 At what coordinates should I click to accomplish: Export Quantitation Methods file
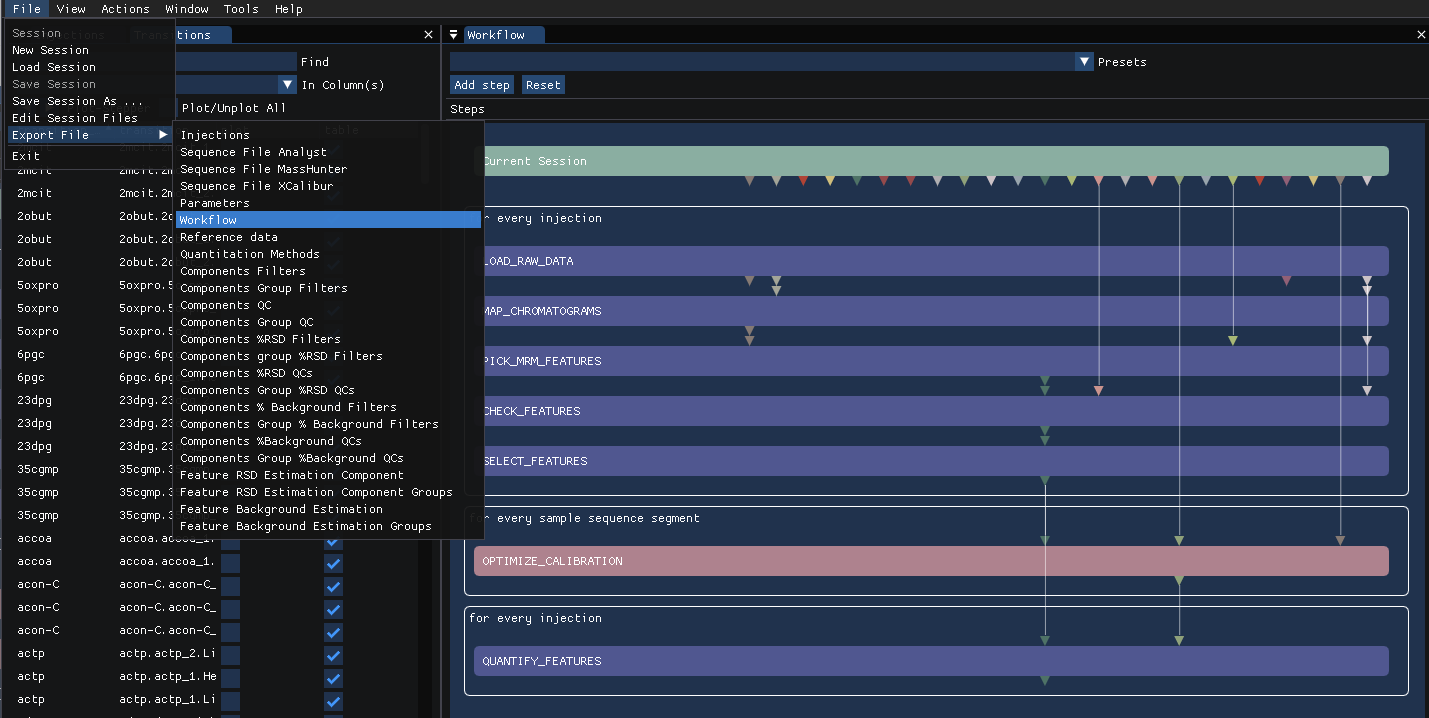point(329,254)
